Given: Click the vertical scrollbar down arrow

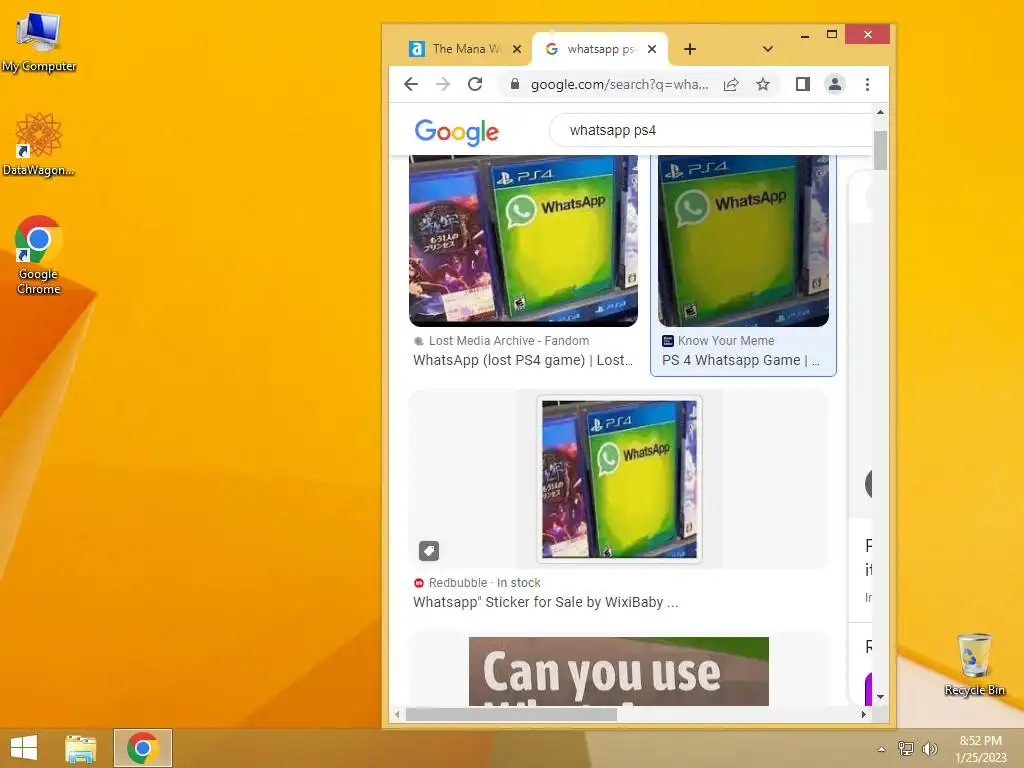Looking at the screenshot, I should (x=880, y=697).
